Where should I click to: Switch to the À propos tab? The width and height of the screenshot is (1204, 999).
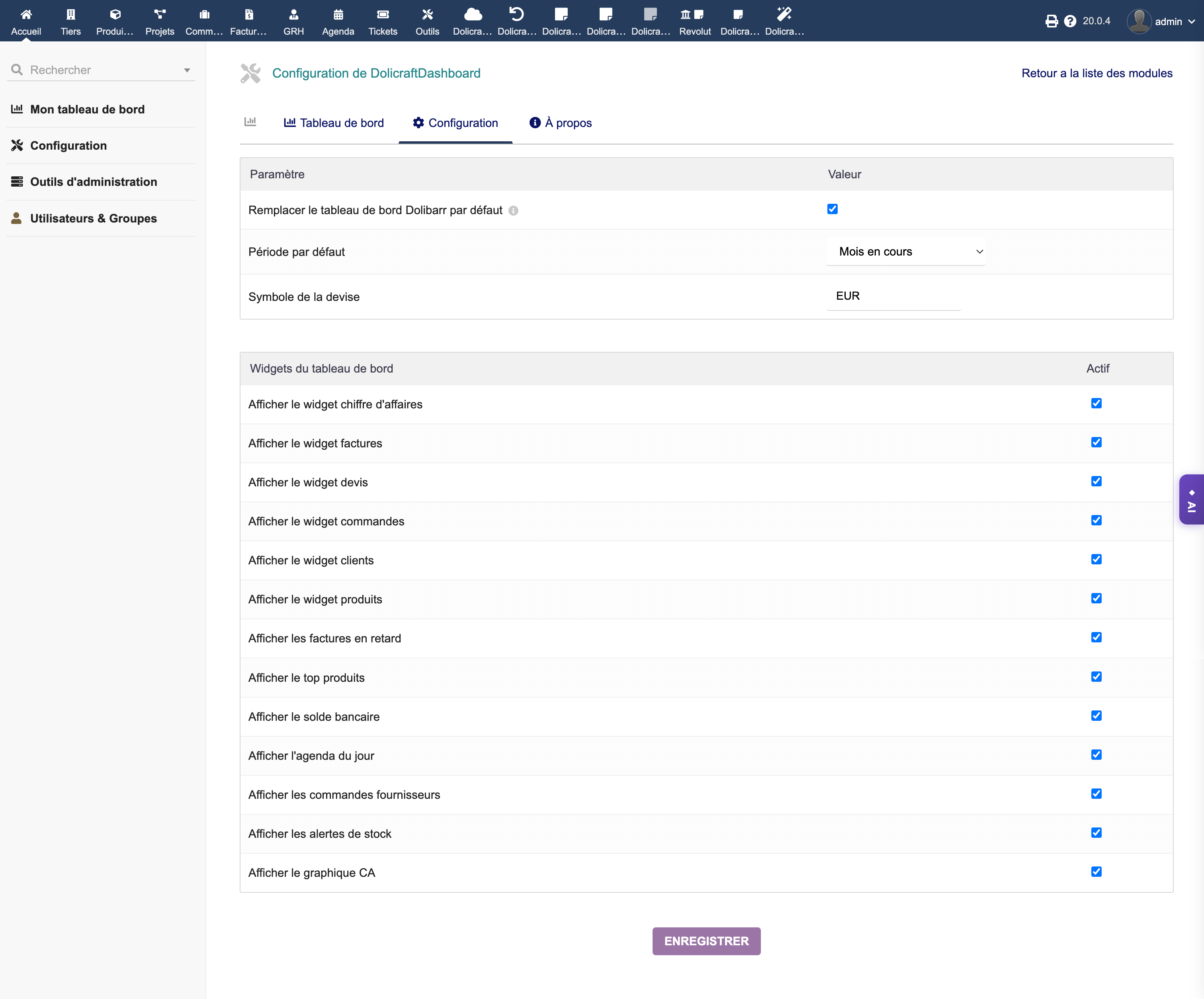pos(560,123)
